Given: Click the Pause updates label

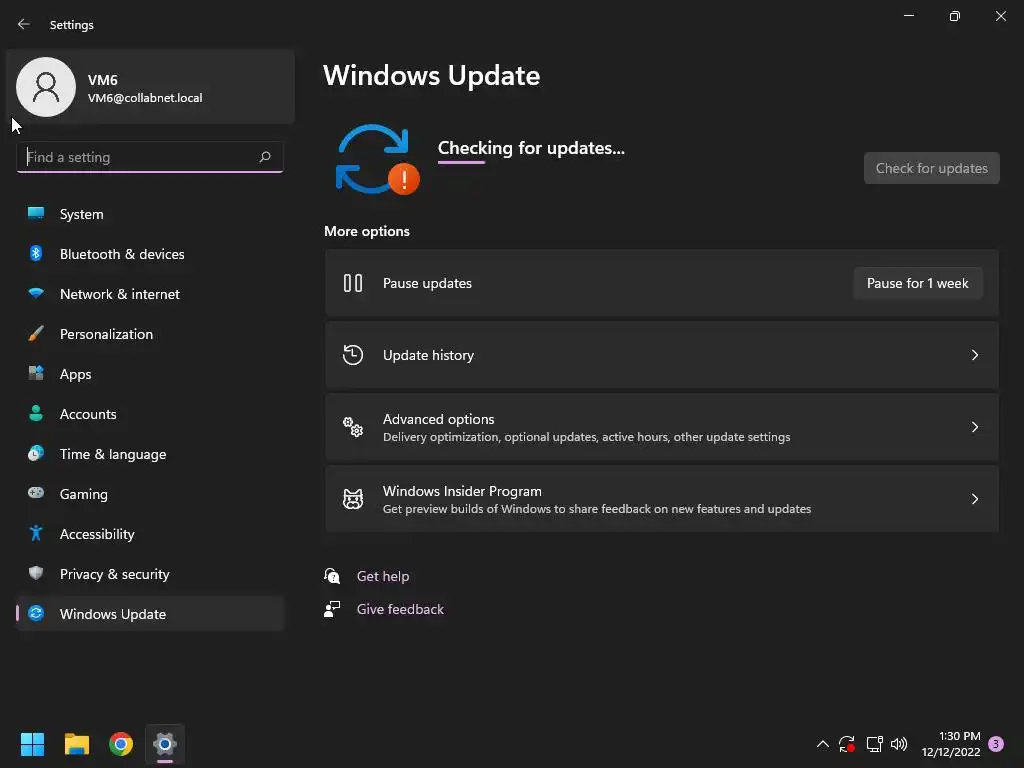Looking at the screenshot, I should [x=427, y=283].
